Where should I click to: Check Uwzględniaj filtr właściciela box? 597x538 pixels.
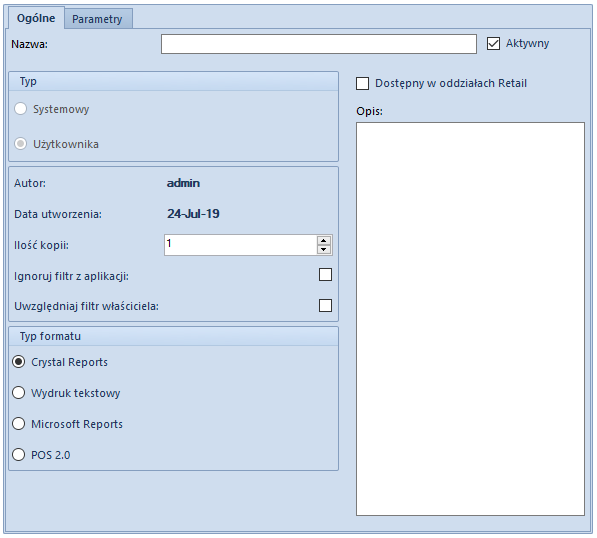pos(326,305)
